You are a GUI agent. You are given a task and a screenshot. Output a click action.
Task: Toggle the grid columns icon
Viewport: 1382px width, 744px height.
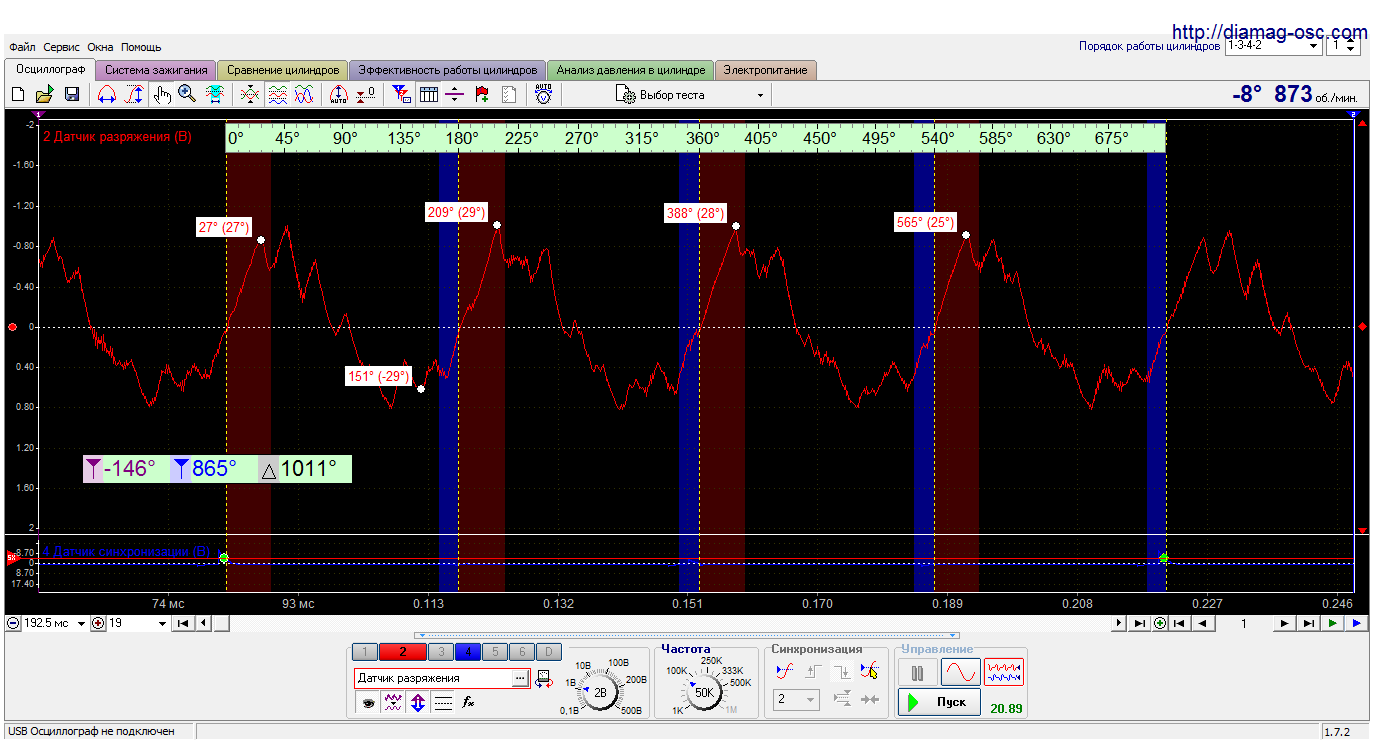pos(429,94)
